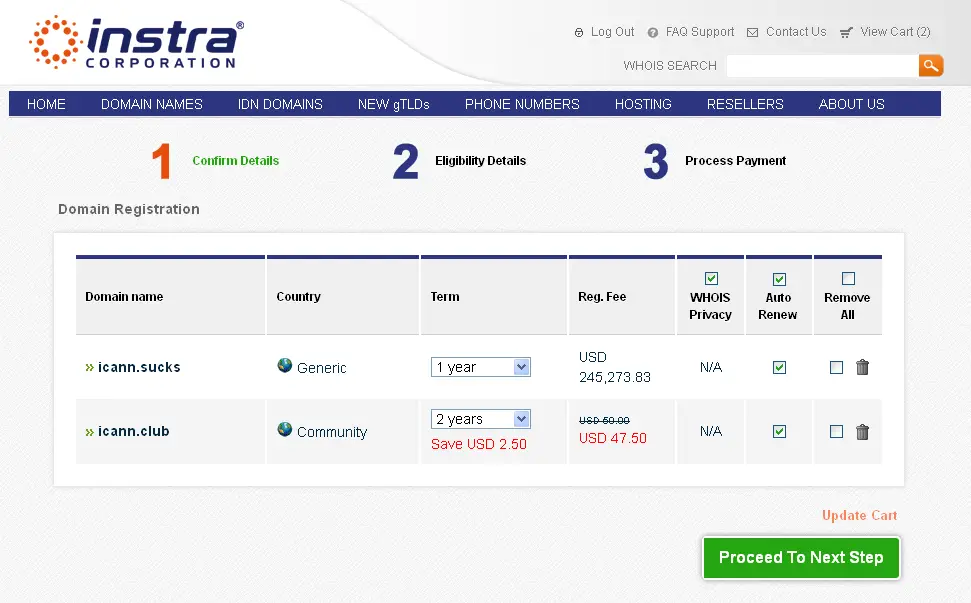Click the USD 245,273.83 fee value
The height and width of the screenshot is (603, 971).
coord(615,367)
